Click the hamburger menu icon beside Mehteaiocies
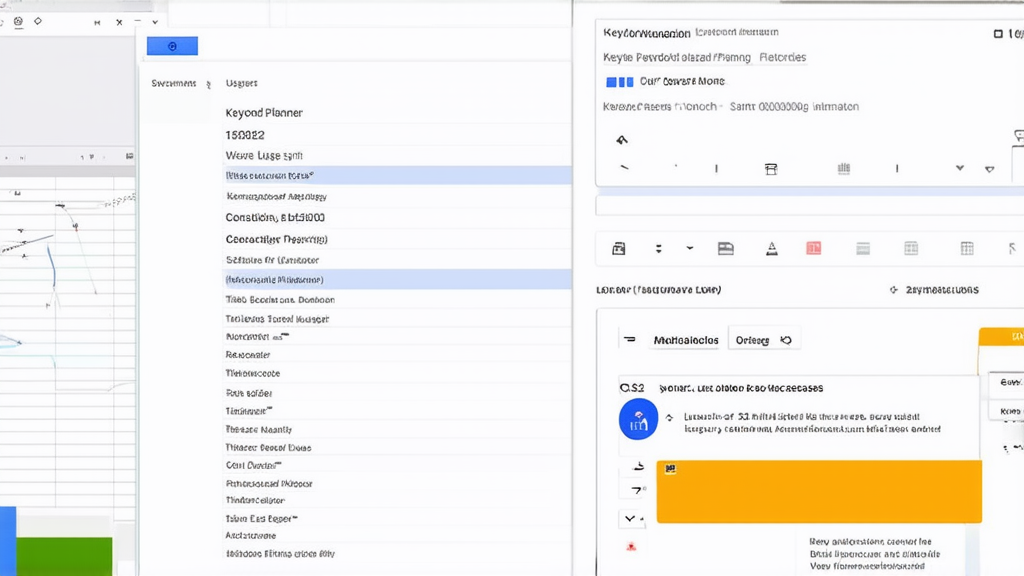 point(630,340)
